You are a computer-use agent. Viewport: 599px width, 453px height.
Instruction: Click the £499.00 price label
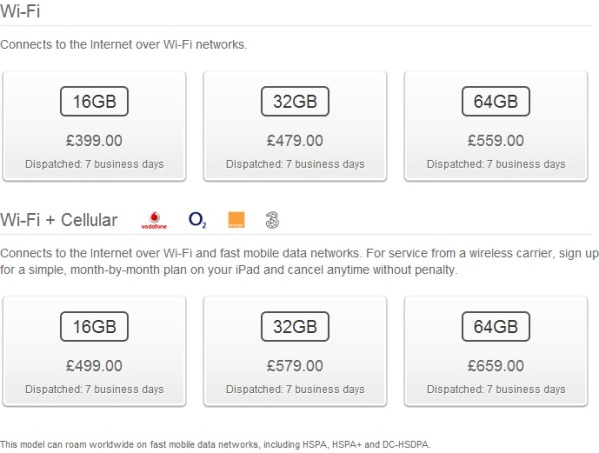94,366
